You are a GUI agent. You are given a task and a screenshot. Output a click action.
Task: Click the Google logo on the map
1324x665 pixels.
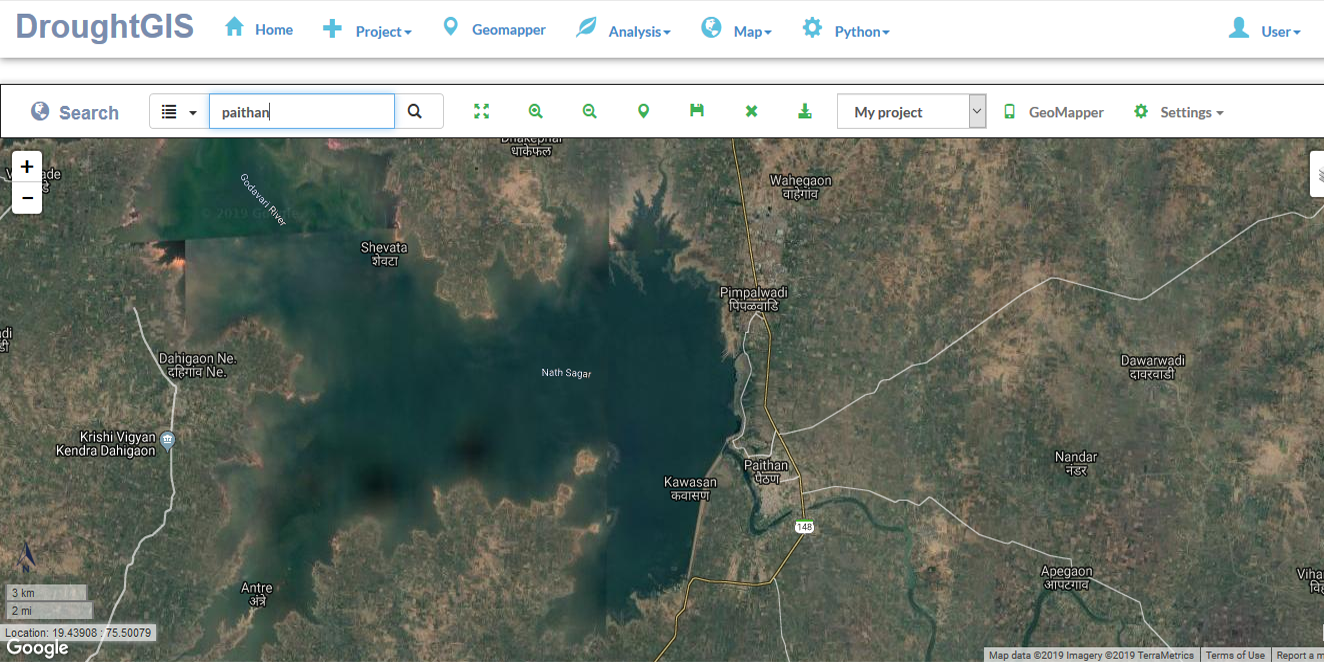coord(38,649)
